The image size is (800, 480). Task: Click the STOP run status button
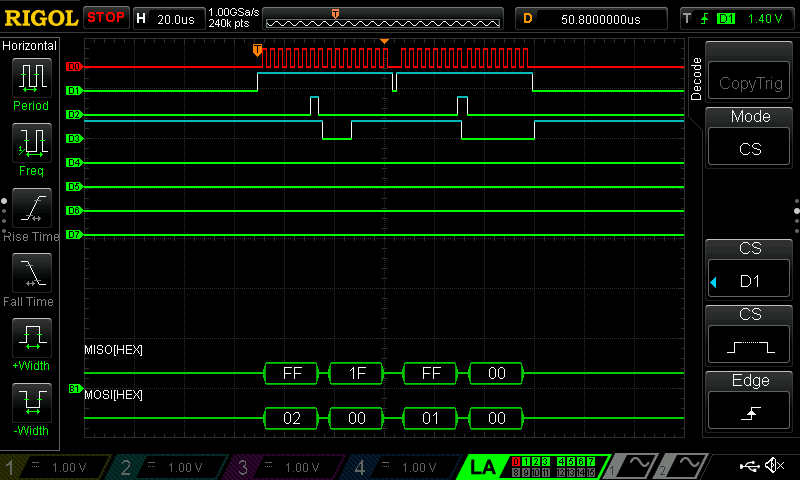coord(106,18)
